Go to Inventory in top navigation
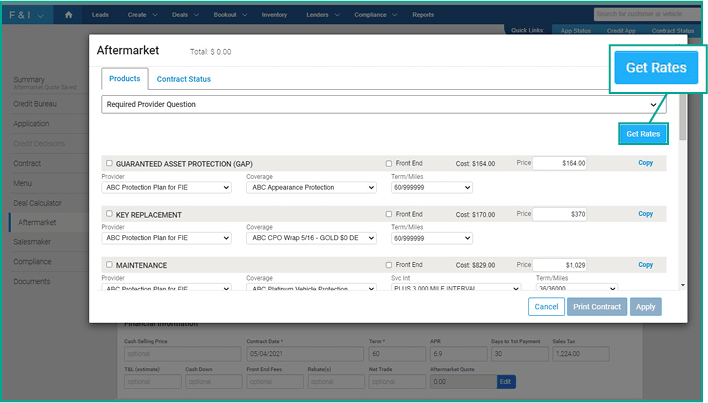 tap(274, 14)
